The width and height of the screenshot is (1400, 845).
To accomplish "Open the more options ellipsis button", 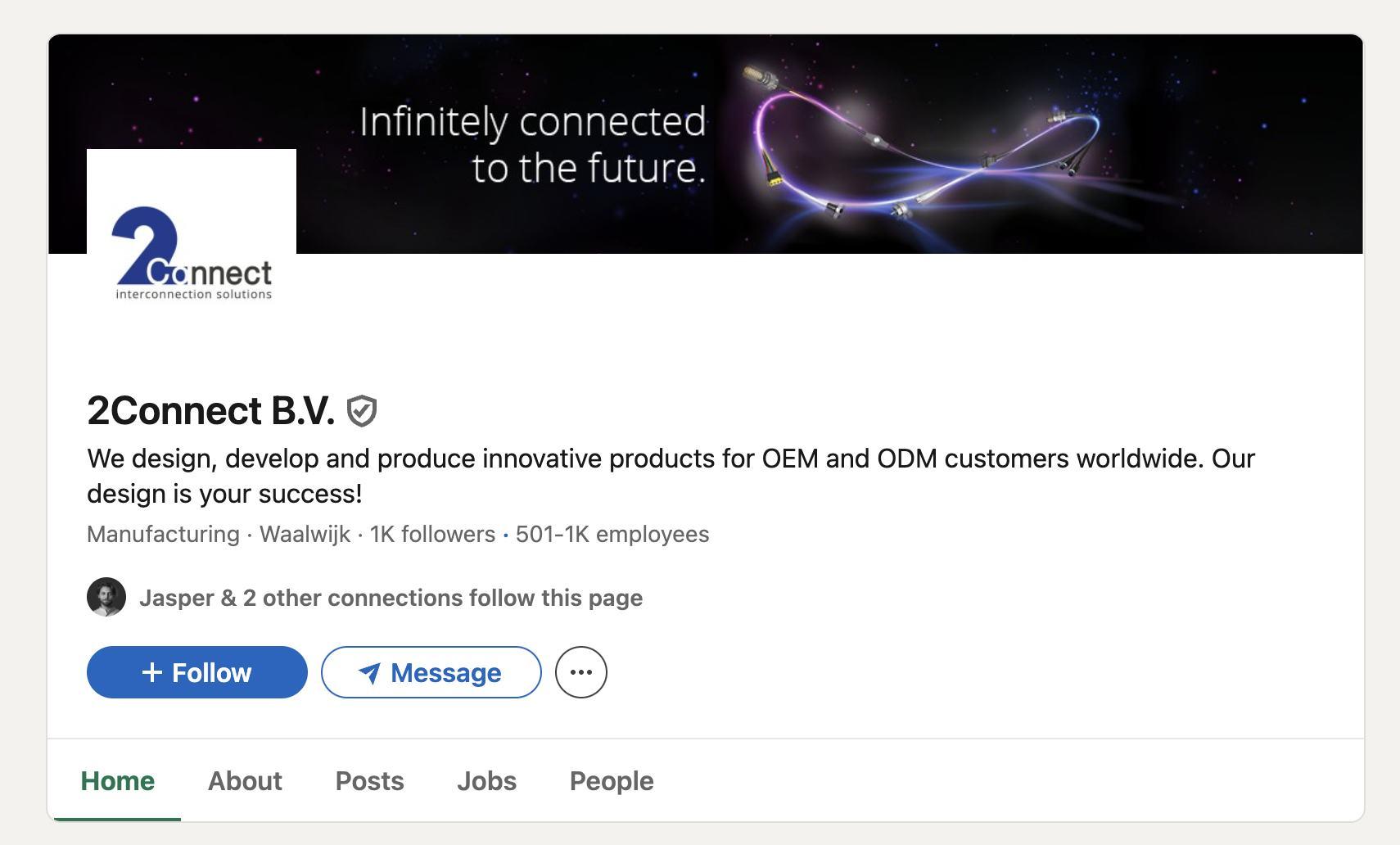I will pyautogui.click(x=580, y=672).
